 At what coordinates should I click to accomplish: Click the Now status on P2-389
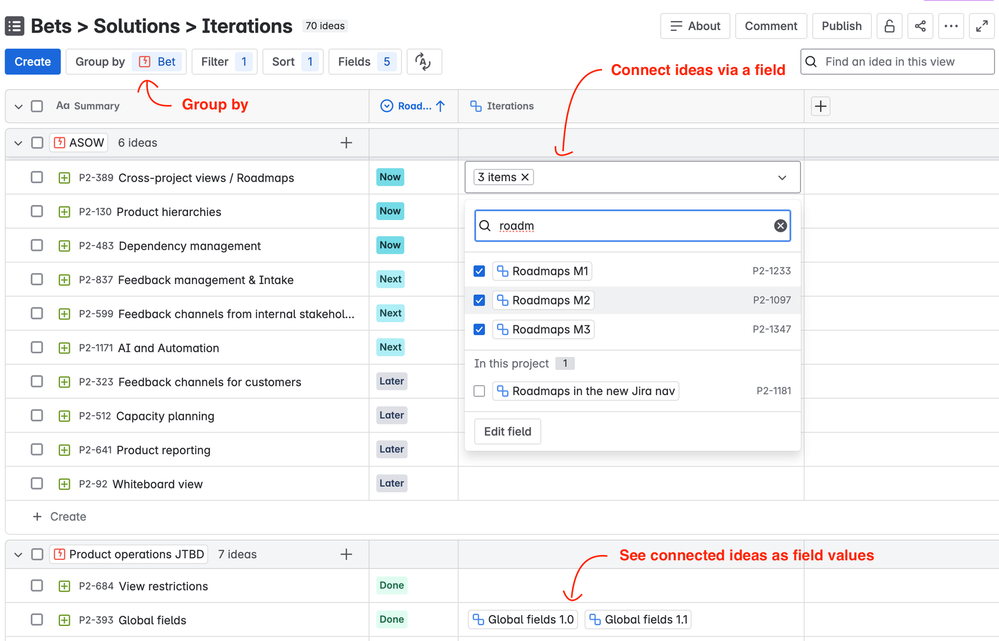pyautogui.click(x=390, y=177)
